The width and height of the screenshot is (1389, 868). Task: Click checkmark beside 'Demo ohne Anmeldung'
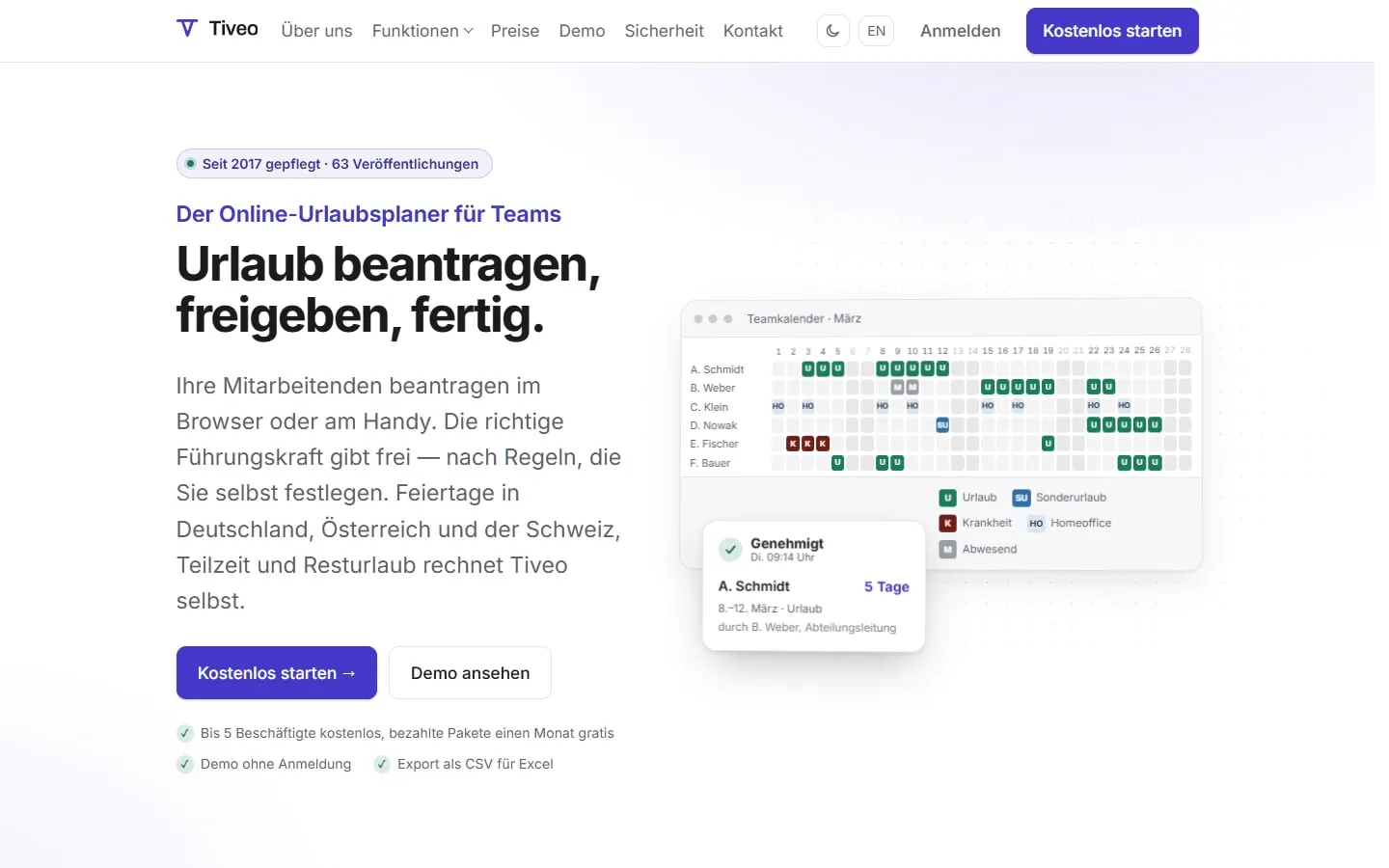tap(185, 764)
